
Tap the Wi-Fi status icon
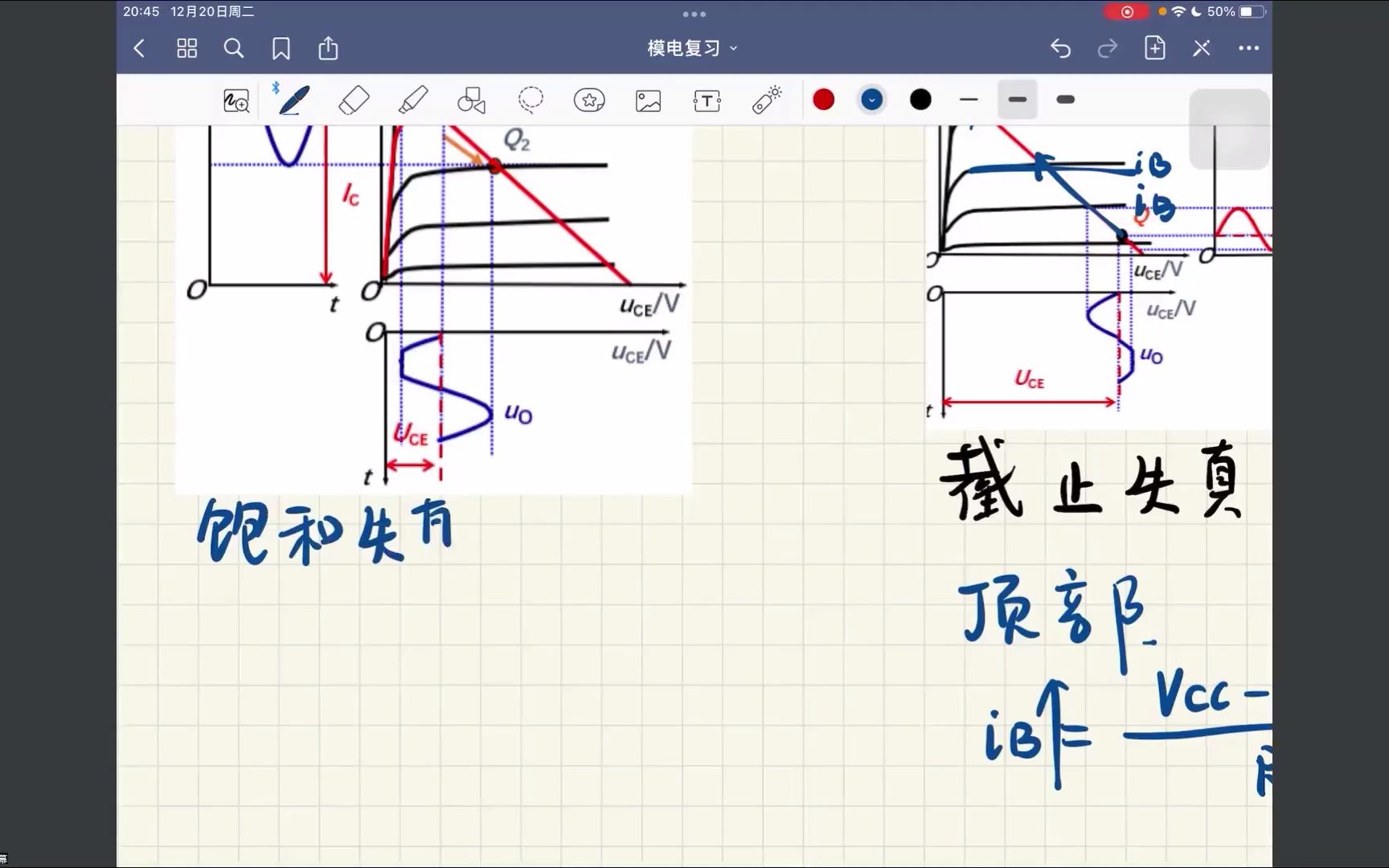(1178, 11)
